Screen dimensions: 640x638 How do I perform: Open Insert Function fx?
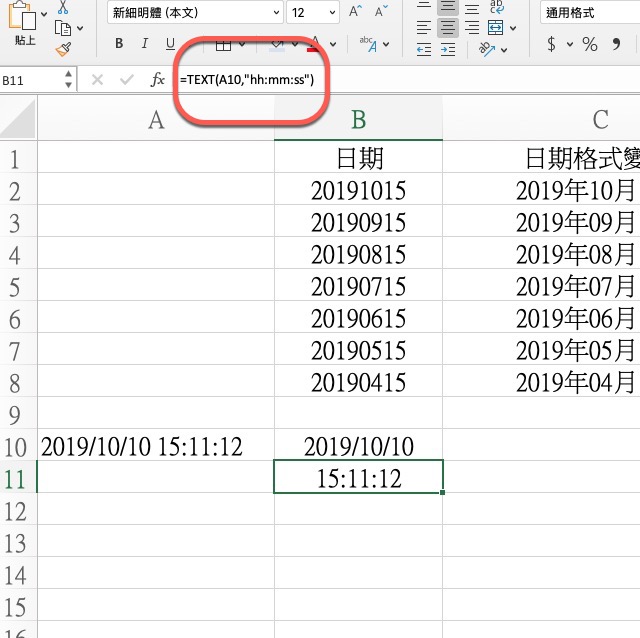[157, 80]
